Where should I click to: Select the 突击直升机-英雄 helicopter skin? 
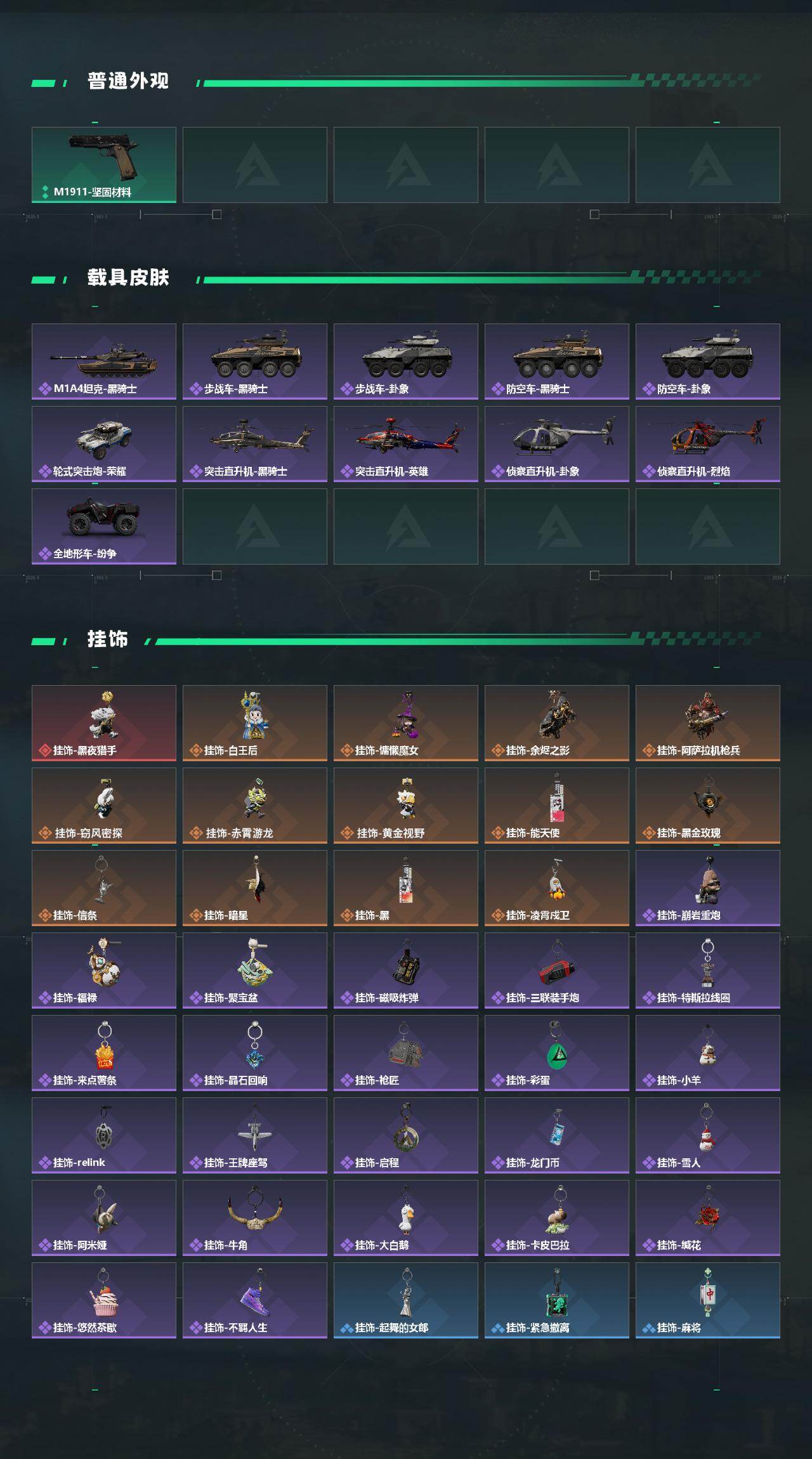(406, 444)
